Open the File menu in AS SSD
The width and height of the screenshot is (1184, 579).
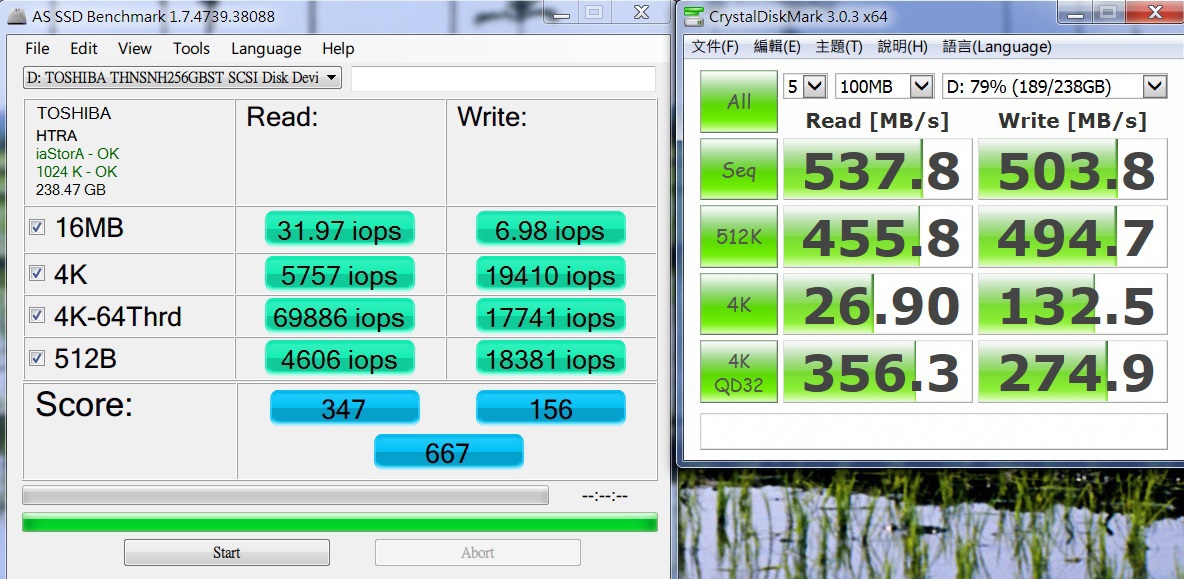(x=37, y=48)
